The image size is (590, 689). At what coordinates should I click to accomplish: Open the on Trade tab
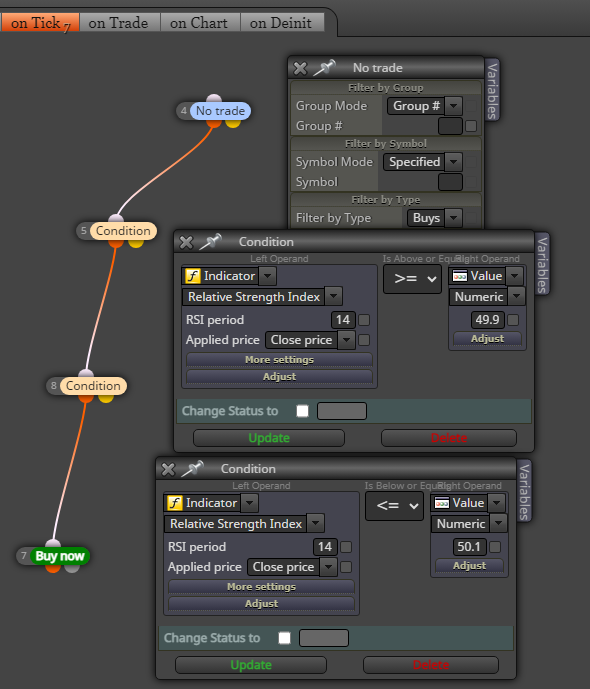point(119,22)
